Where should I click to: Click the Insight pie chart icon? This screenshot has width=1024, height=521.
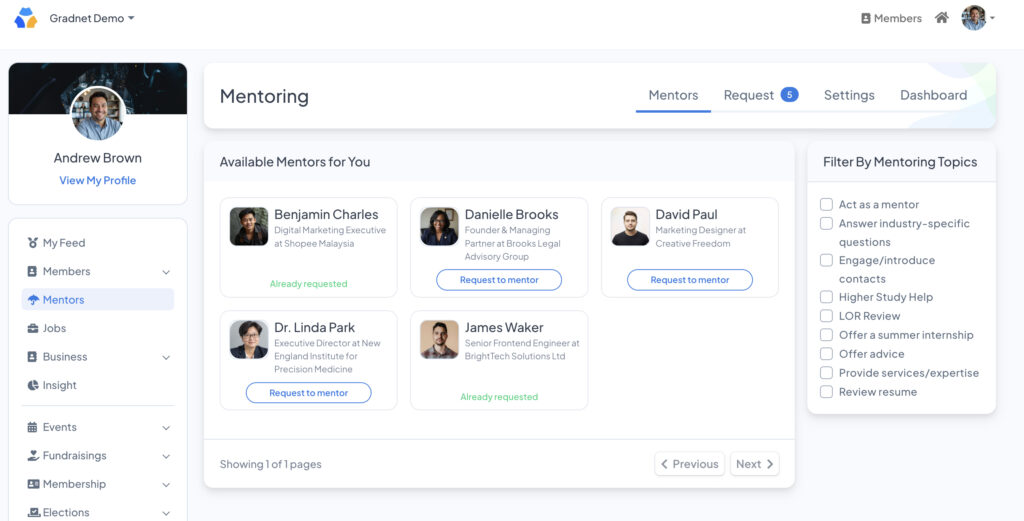(33, 385)
